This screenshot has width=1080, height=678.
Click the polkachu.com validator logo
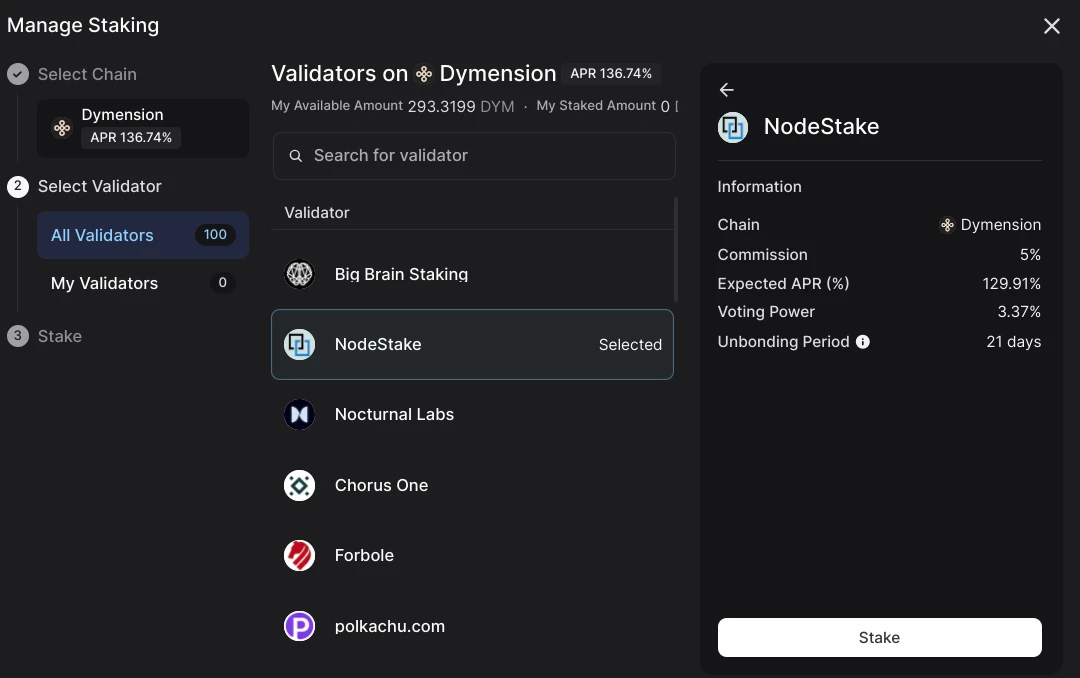(x=300, y=626)
